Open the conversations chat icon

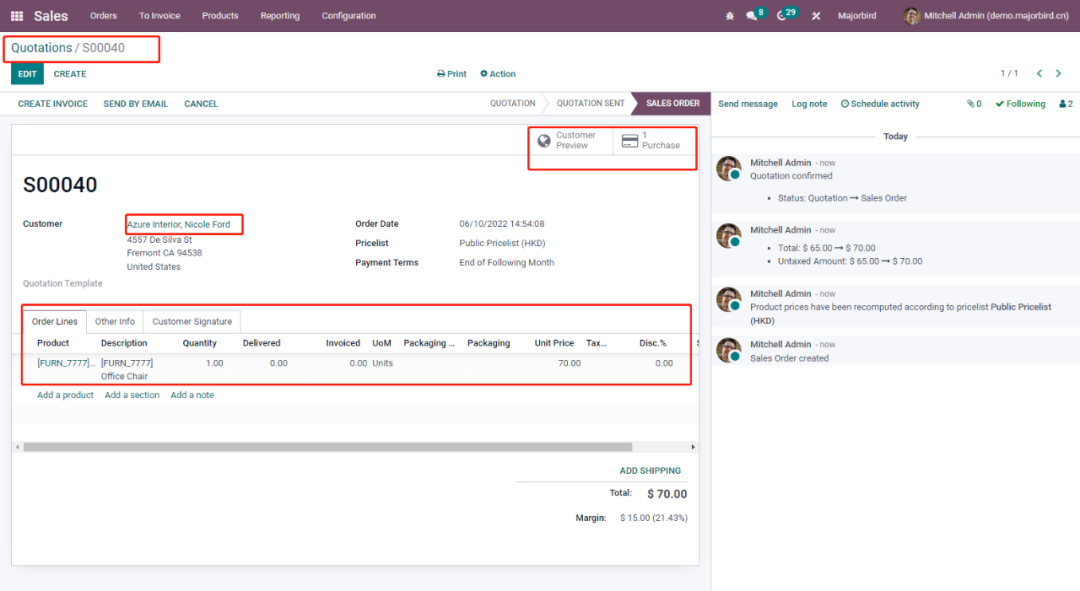coord(752,16)
